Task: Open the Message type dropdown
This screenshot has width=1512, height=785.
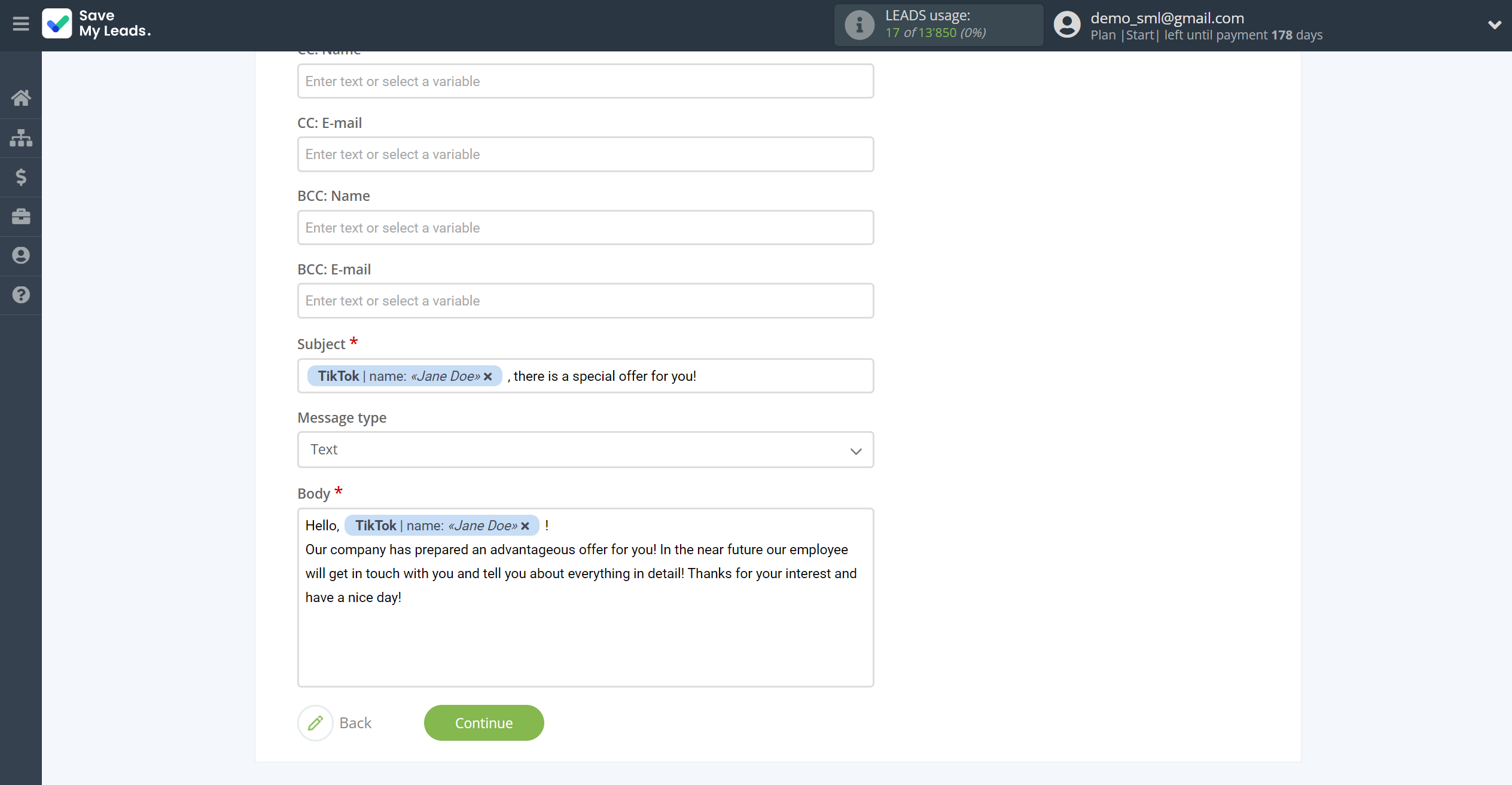Action: [586, 450]
